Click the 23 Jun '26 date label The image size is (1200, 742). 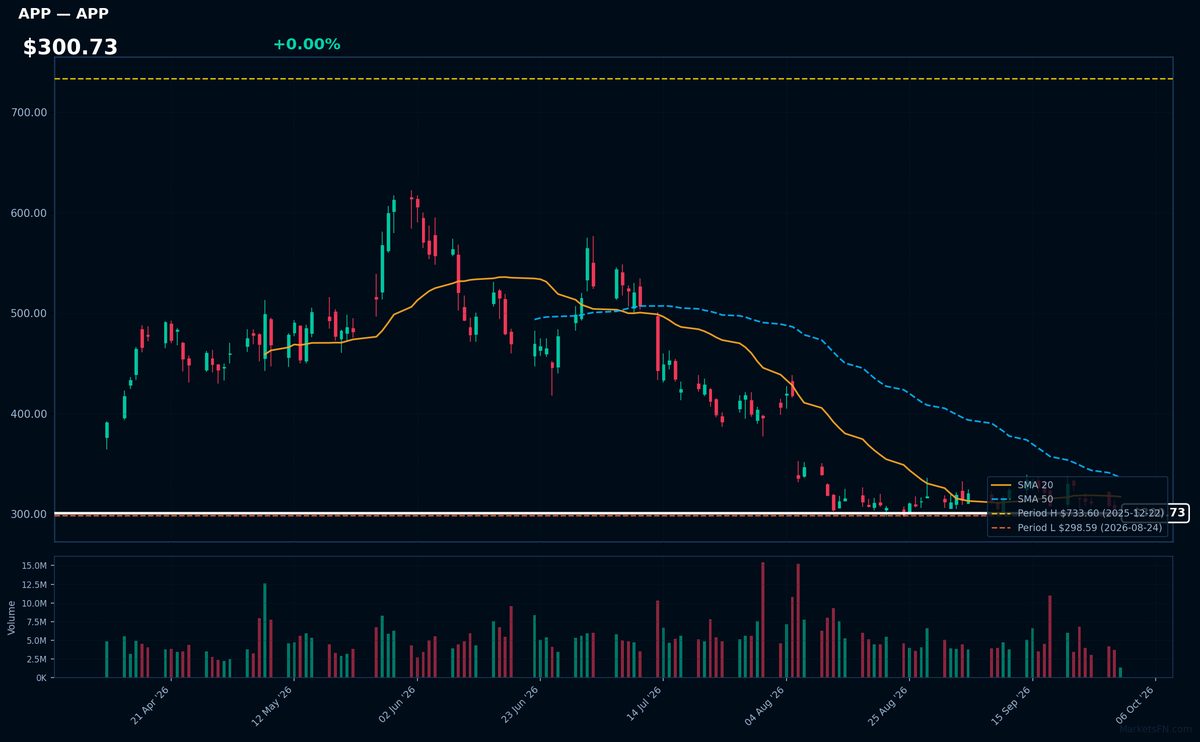tap(520, 704)
